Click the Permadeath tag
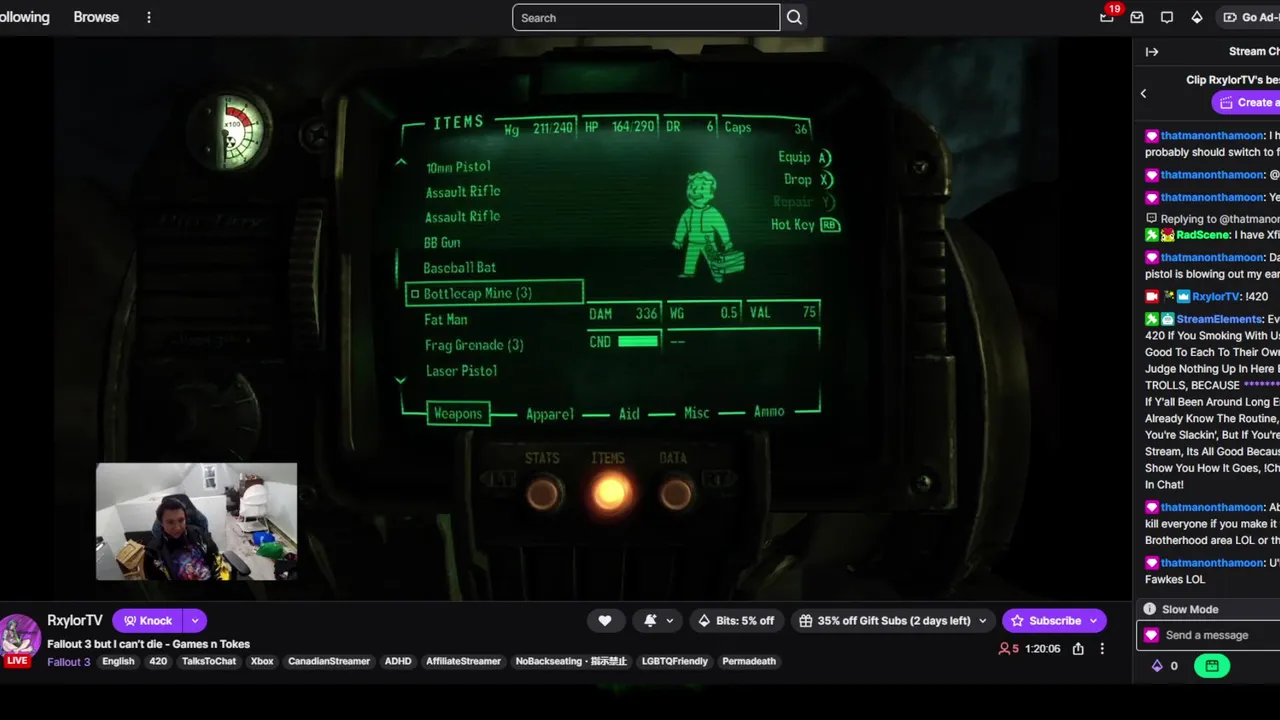This screenshot has height=720, width=1280. (x=749, y=661)
